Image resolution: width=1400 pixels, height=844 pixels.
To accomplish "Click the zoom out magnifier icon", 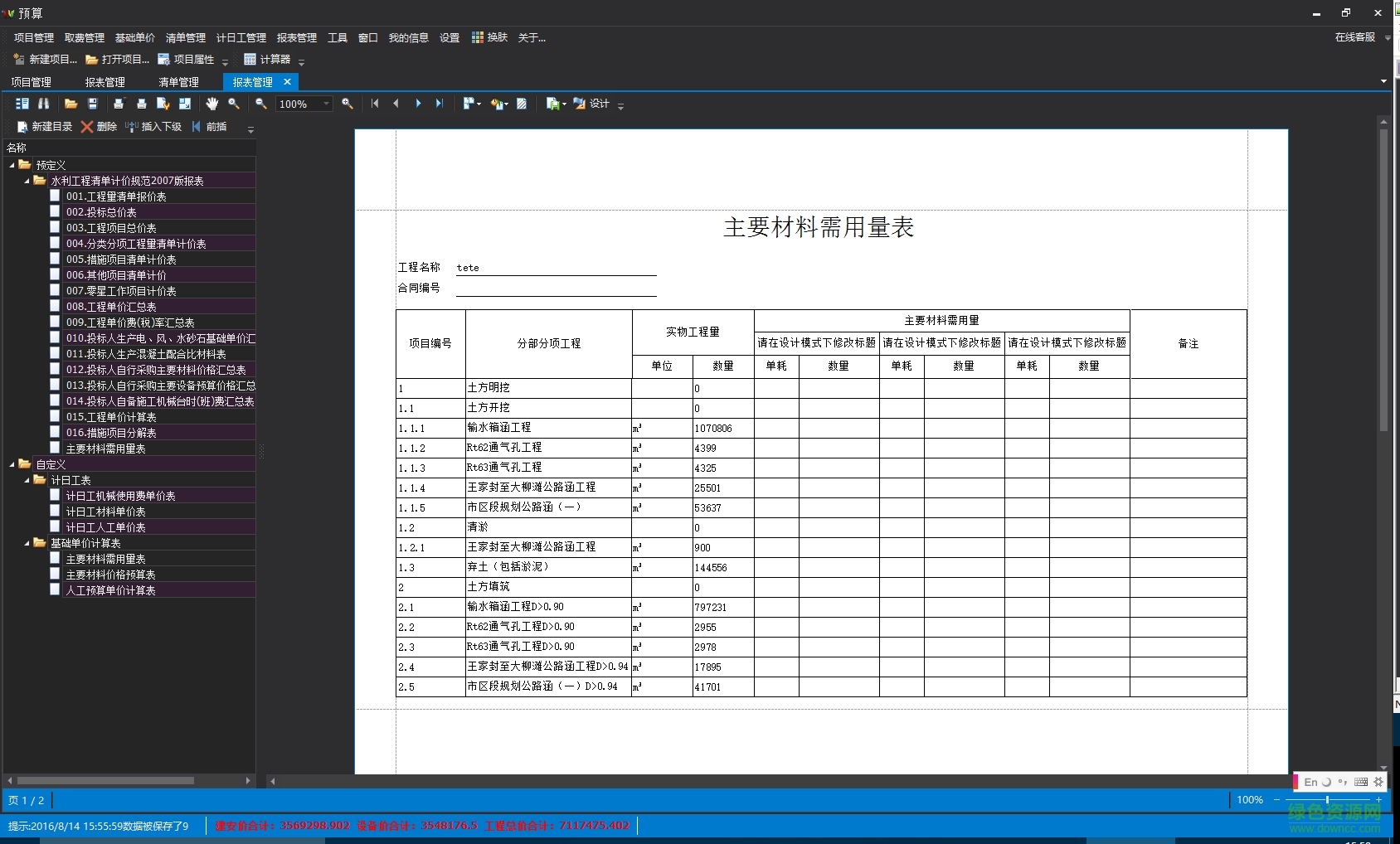I will point(261,104).
